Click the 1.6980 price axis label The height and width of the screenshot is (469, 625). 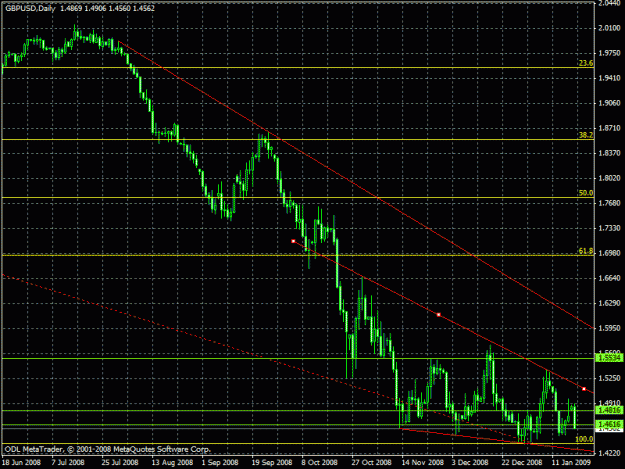pos(609,253)
